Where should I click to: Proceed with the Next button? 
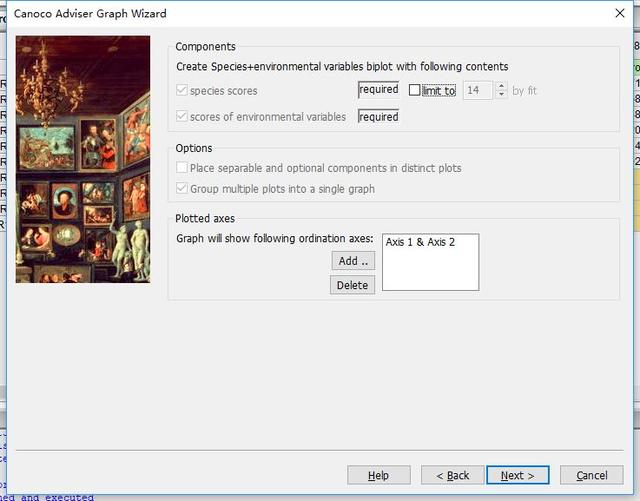tap(518, 475)
